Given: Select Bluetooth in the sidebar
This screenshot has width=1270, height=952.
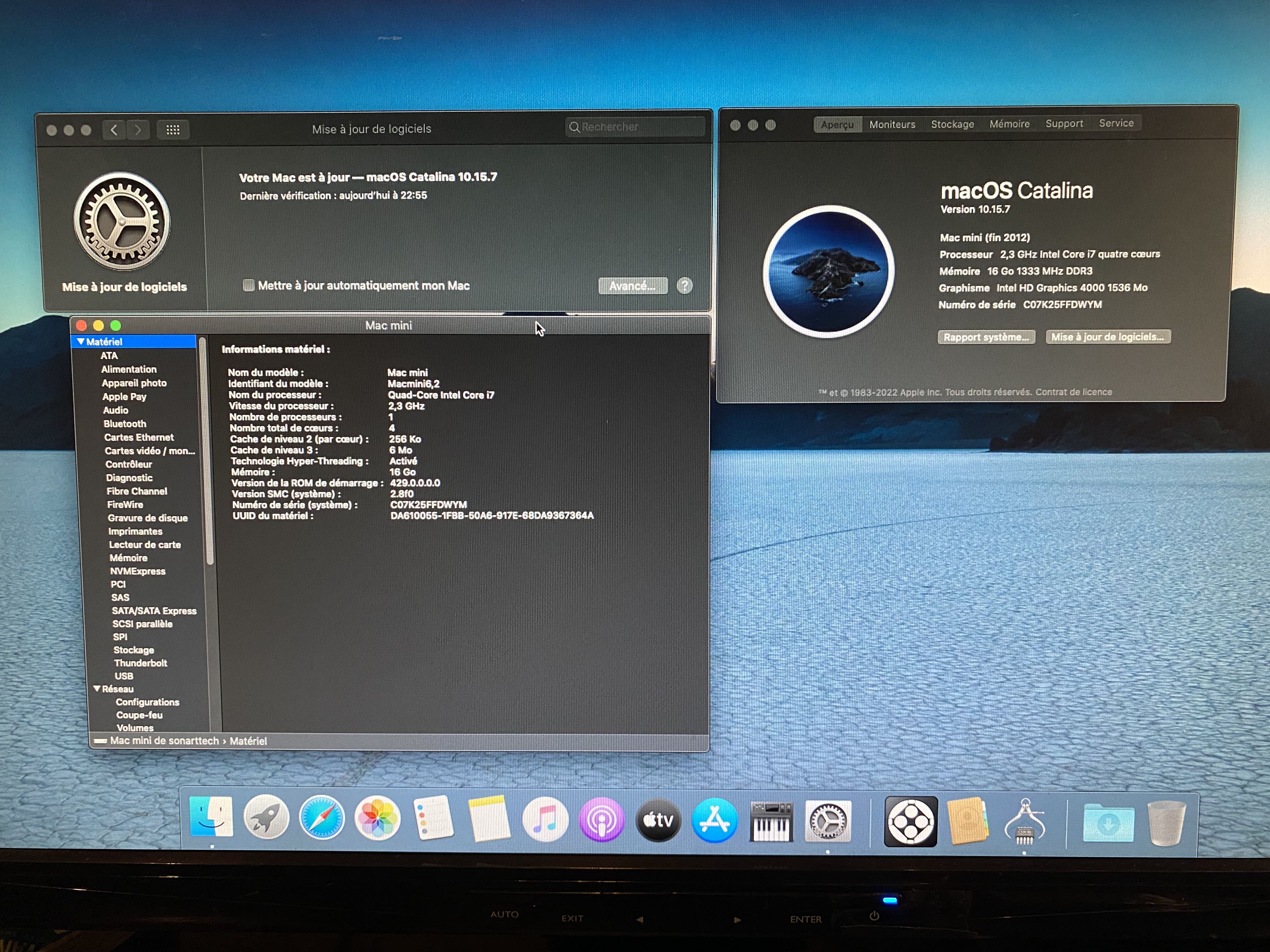Looking at the screenshot, I should click(x=125, y=424).
